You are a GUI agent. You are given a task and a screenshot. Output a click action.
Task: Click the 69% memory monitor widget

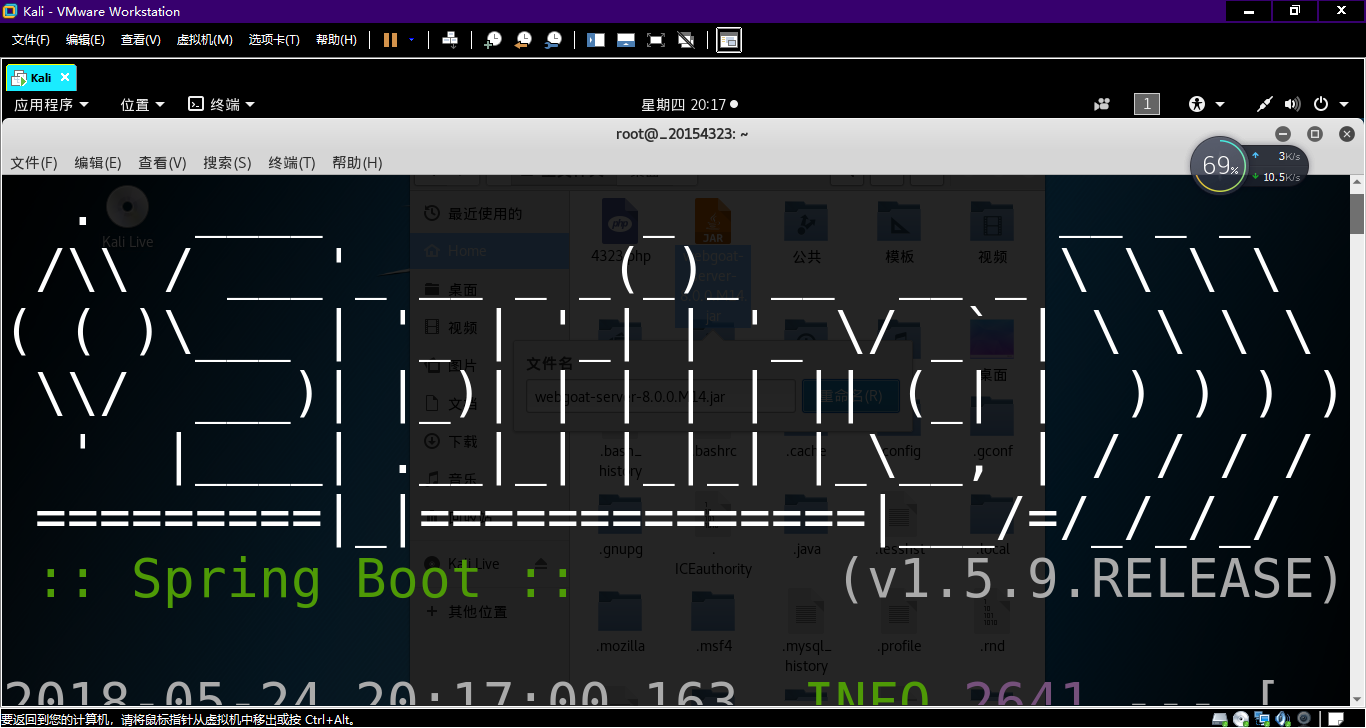click(1219, 165)
